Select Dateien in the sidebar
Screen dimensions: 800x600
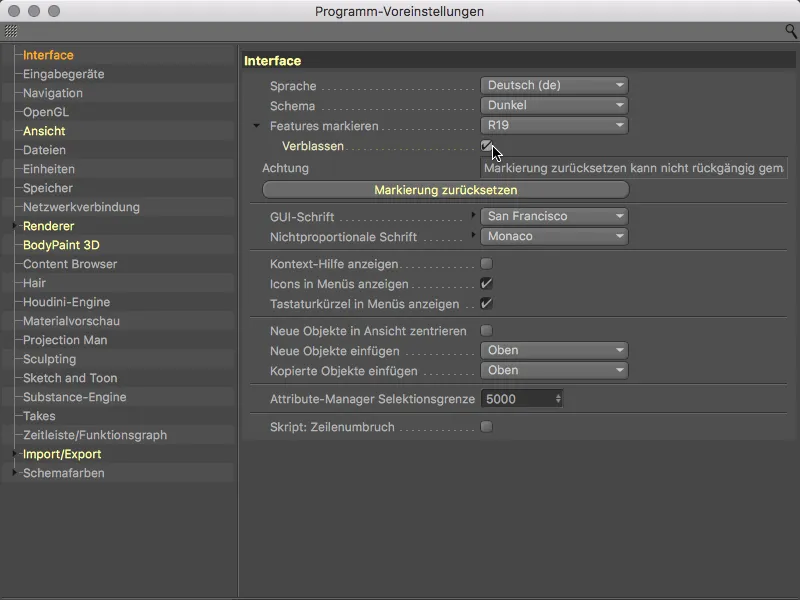pos(44,150)
